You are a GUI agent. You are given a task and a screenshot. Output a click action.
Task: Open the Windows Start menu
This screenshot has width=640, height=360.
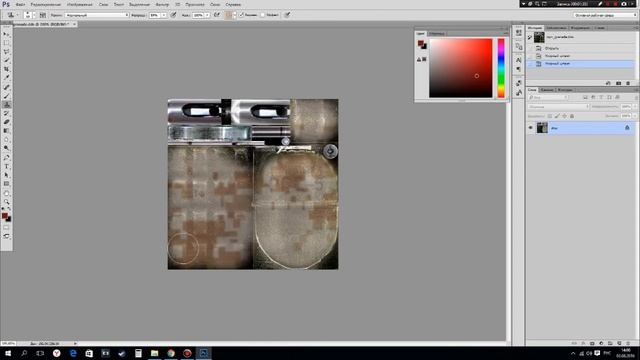(8, 353)
